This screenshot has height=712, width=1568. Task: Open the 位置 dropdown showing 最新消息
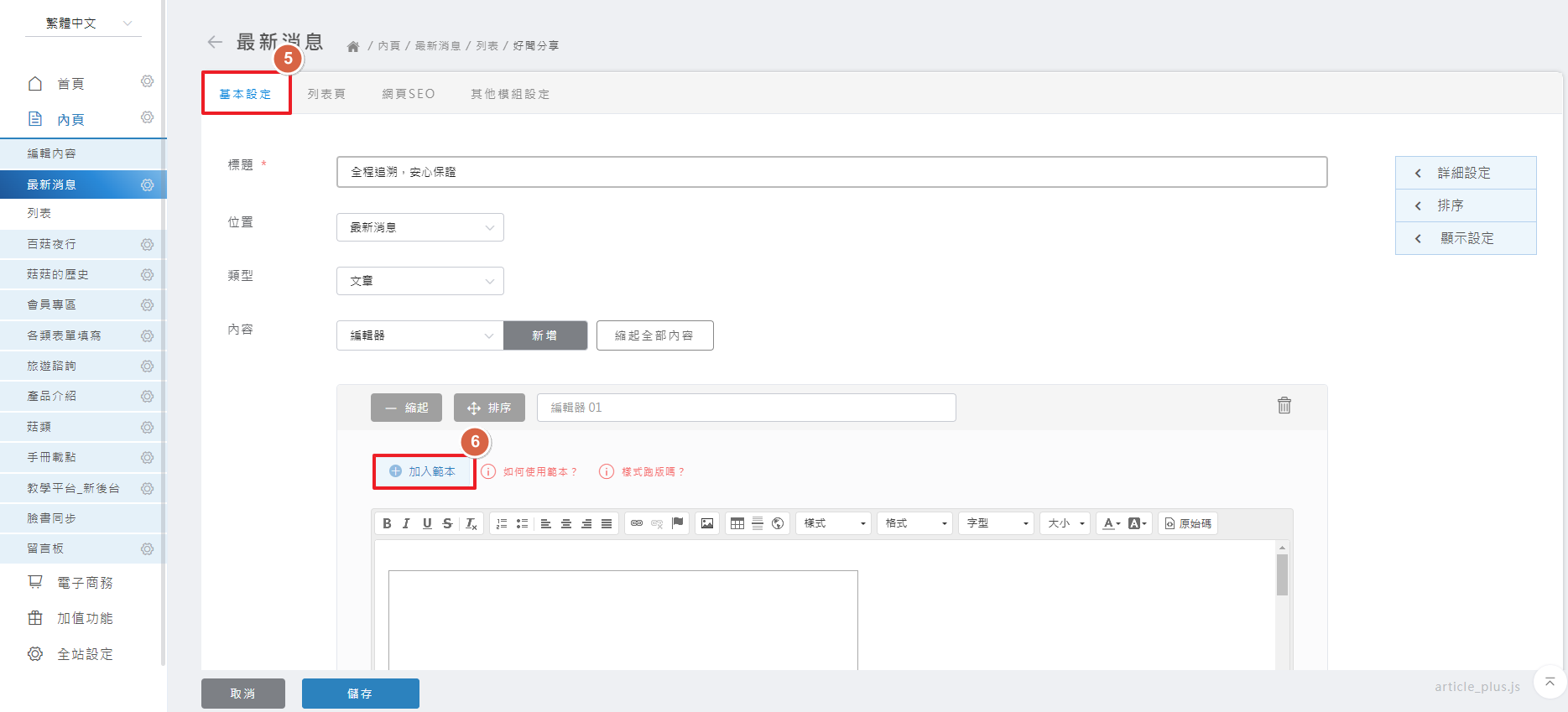click(x=419, y=227)
